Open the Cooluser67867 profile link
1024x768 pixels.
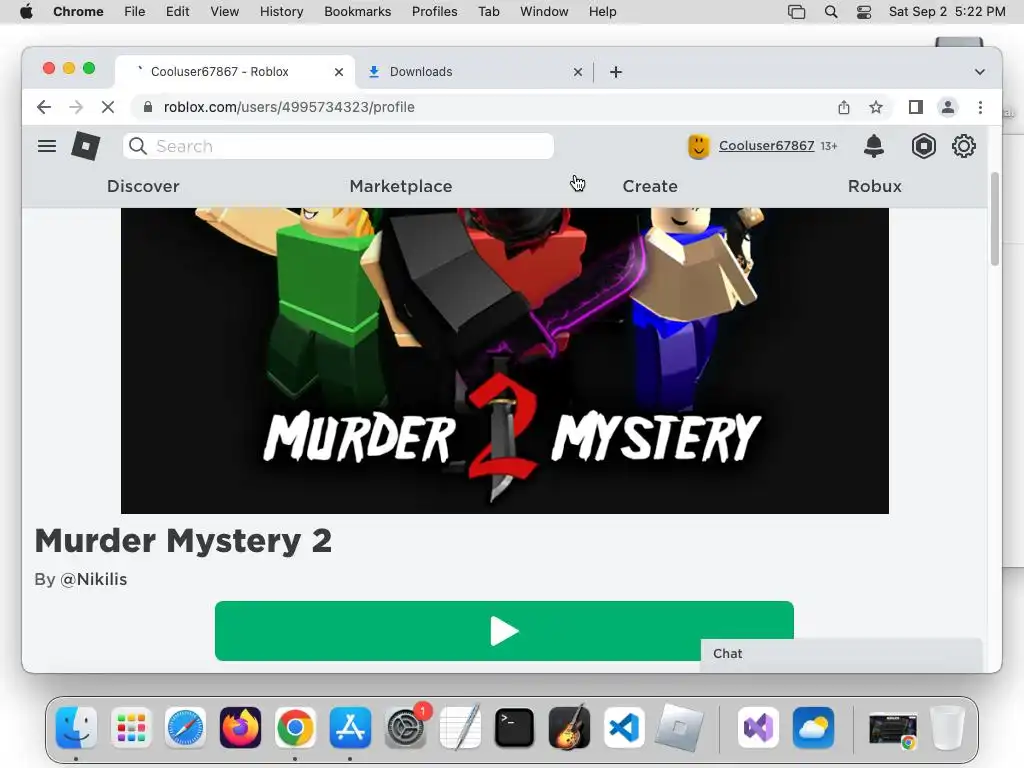click(x=766, y=146)
